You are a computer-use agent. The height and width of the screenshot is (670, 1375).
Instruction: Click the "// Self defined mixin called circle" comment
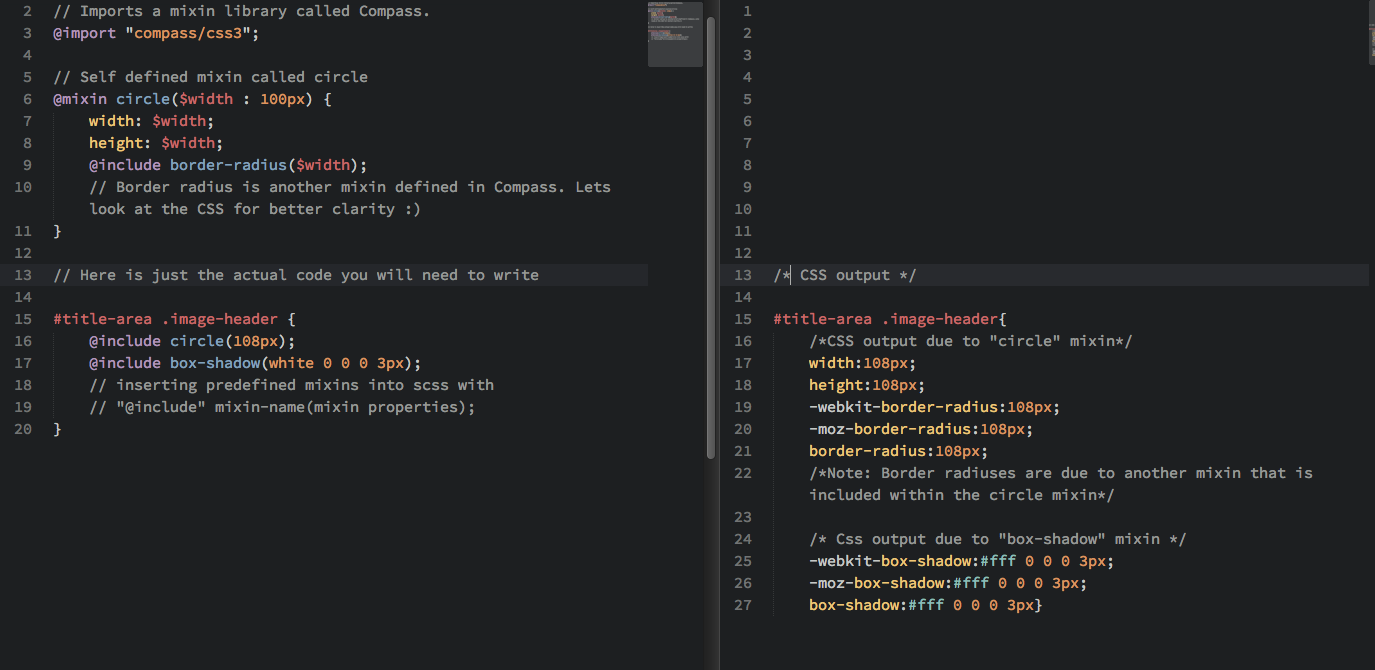210,77
